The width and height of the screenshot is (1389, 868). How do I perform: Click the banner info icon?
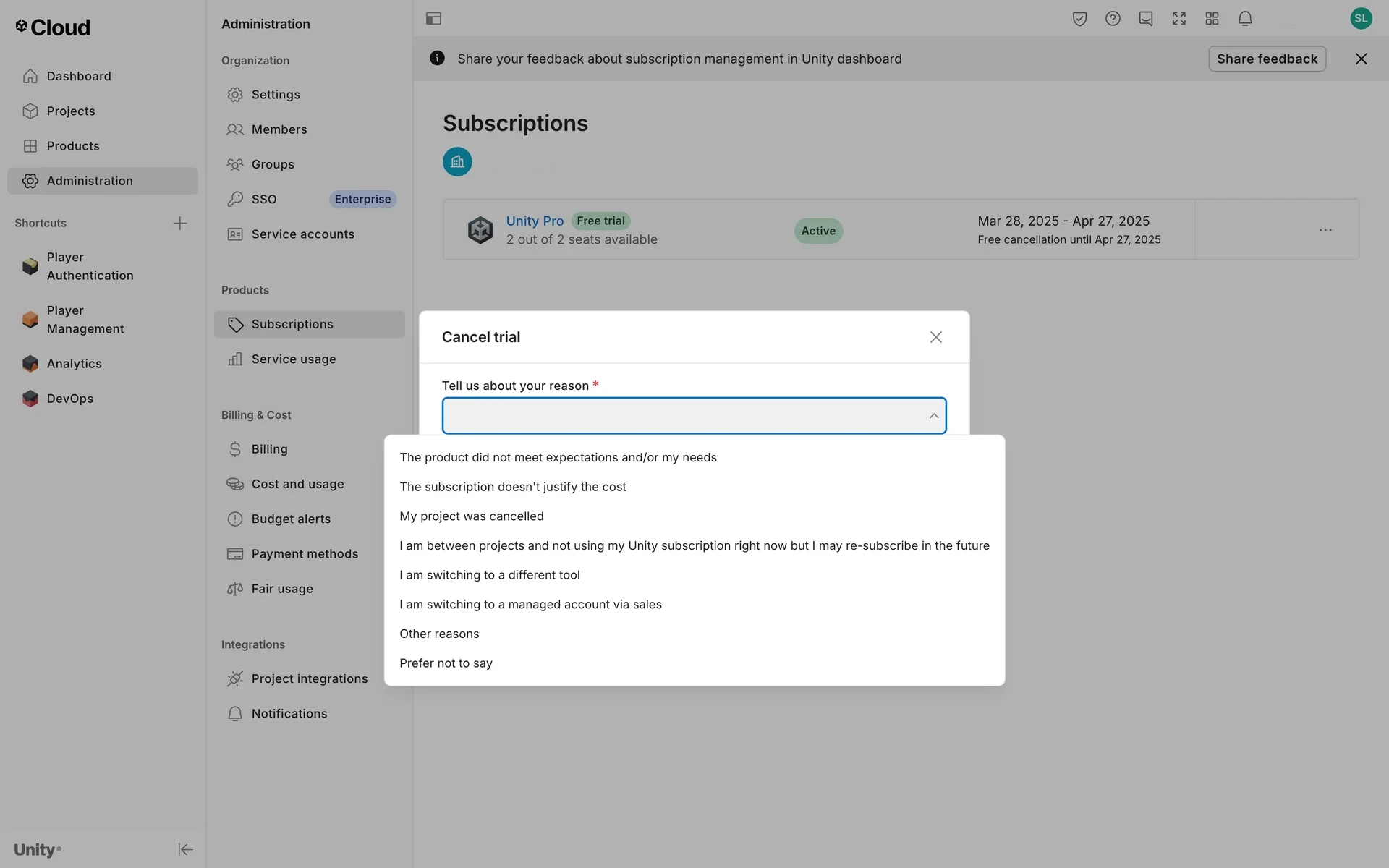437,58
